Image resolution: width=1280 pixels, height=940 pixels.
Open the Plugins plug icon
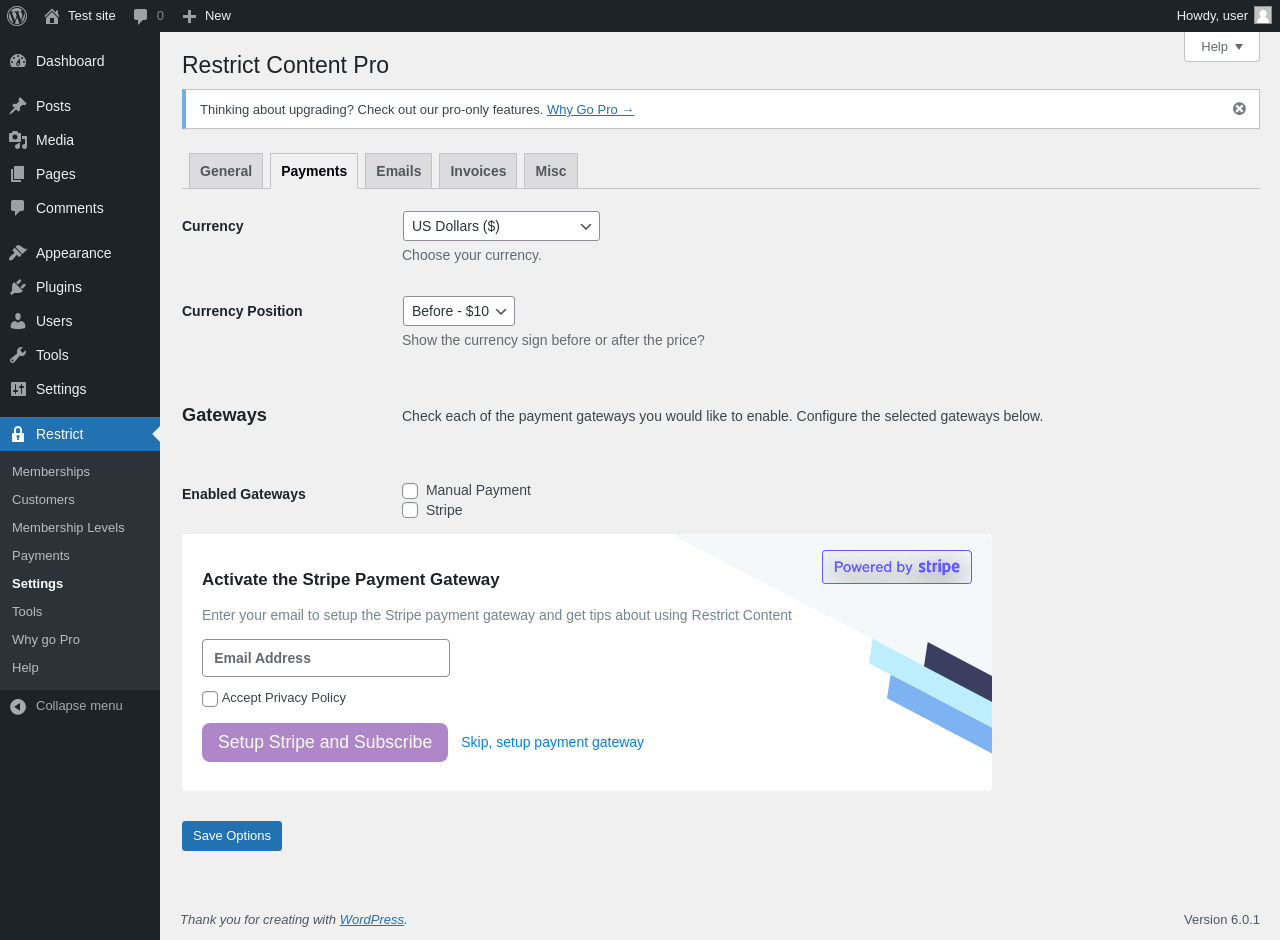click(x=18, y=287)
